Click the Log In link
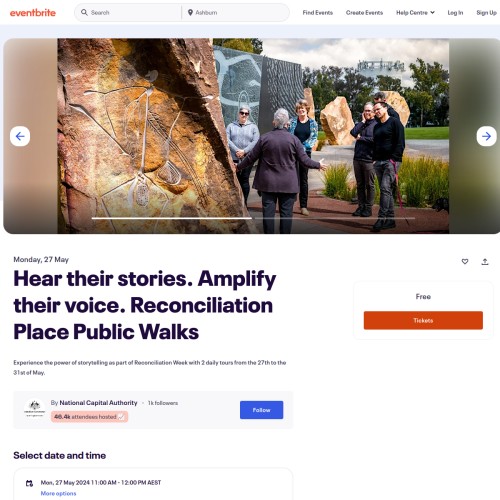The height and width of the screenshot is (500, 500). tap(455, 13)
